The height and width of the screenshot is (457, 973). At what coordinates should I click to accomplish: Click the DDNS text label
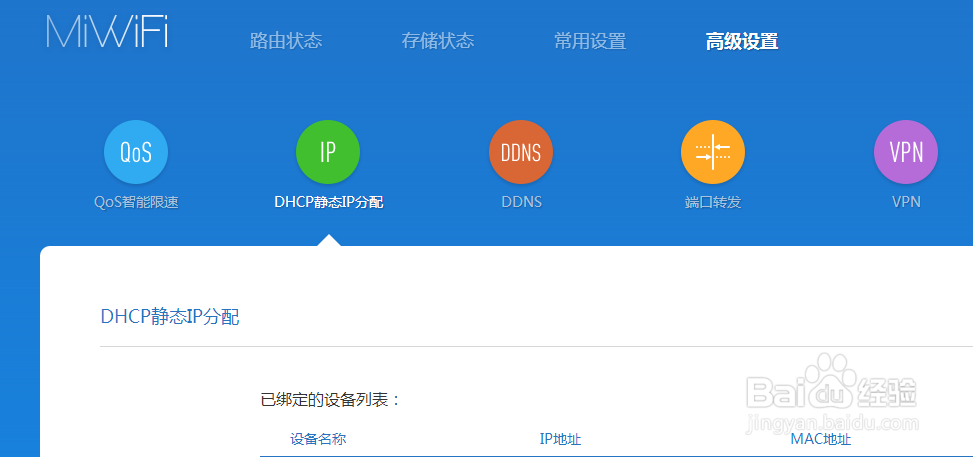(521, 202)
